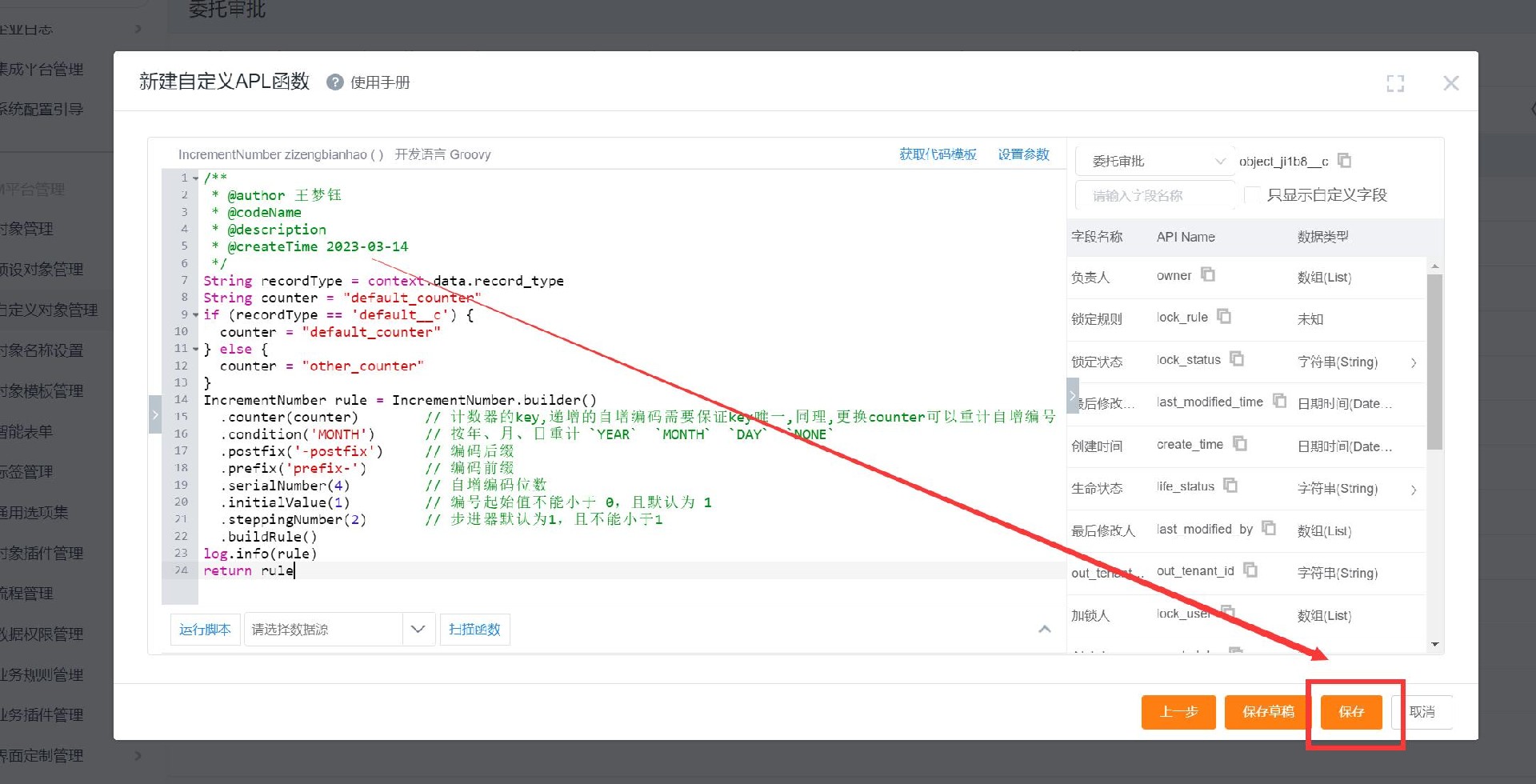Open 预设对象管理 in the sidebar
Screen dimensions: 1536x784
(42, 270)
